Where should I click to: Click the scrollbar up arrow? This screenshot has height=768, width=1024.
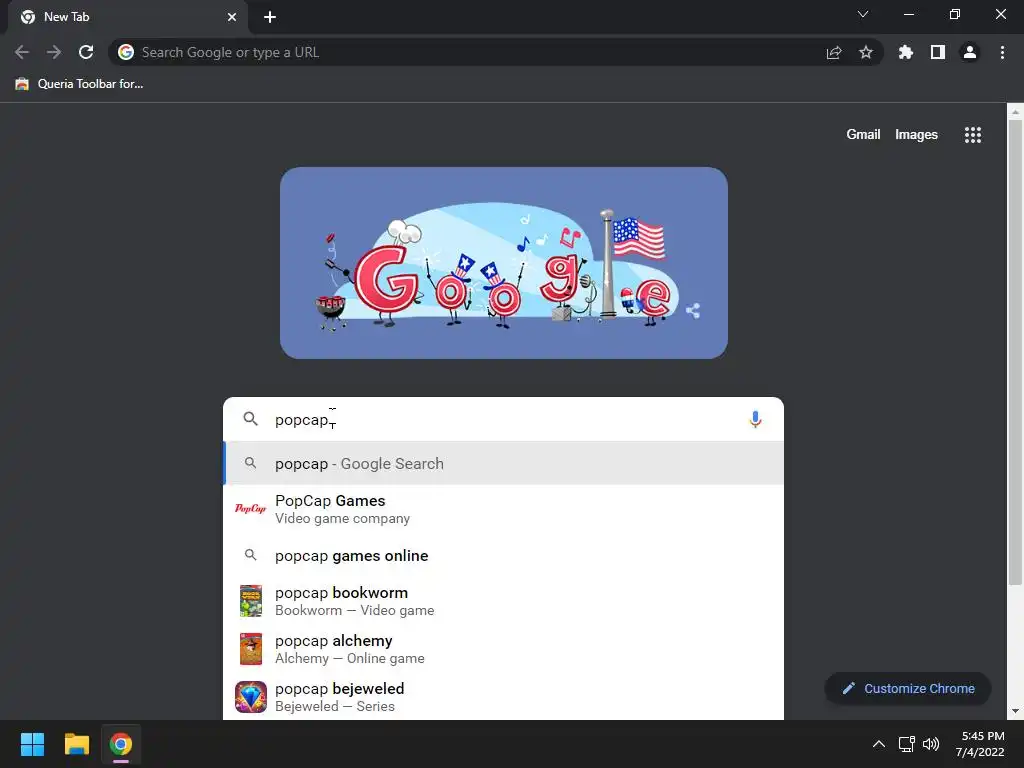click(1015, 112)
